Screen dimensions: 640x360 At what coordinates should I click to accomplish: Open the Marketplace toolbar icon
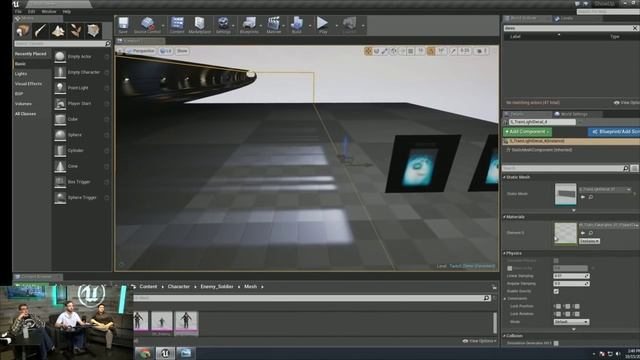pos(200,25)
